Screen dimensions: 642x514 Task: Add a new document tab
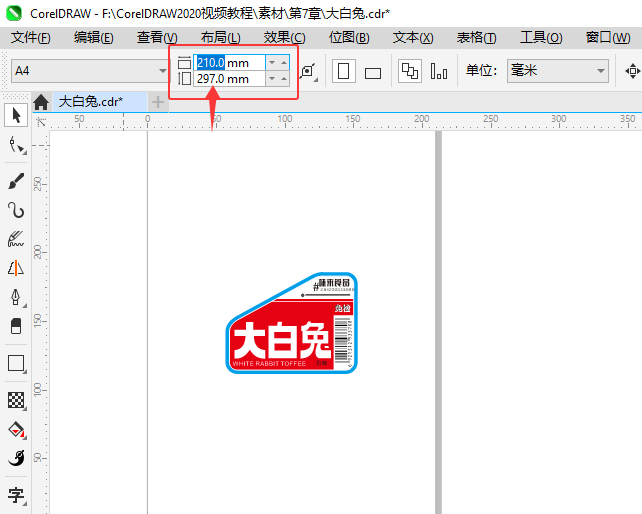158,102
